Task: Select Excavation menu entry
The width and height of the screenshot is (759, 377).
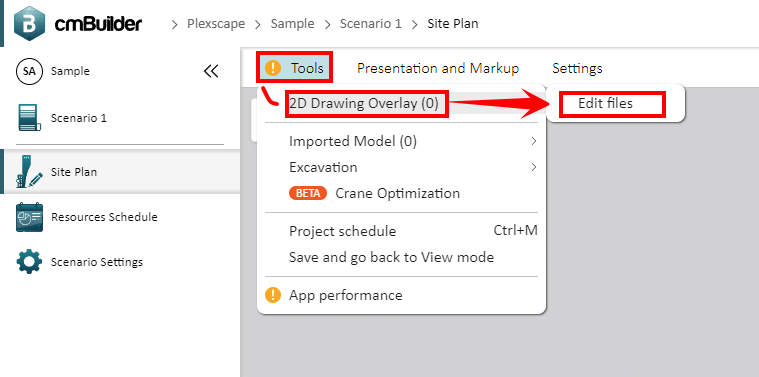Action: pyautogui.click(x=323, y=167)
